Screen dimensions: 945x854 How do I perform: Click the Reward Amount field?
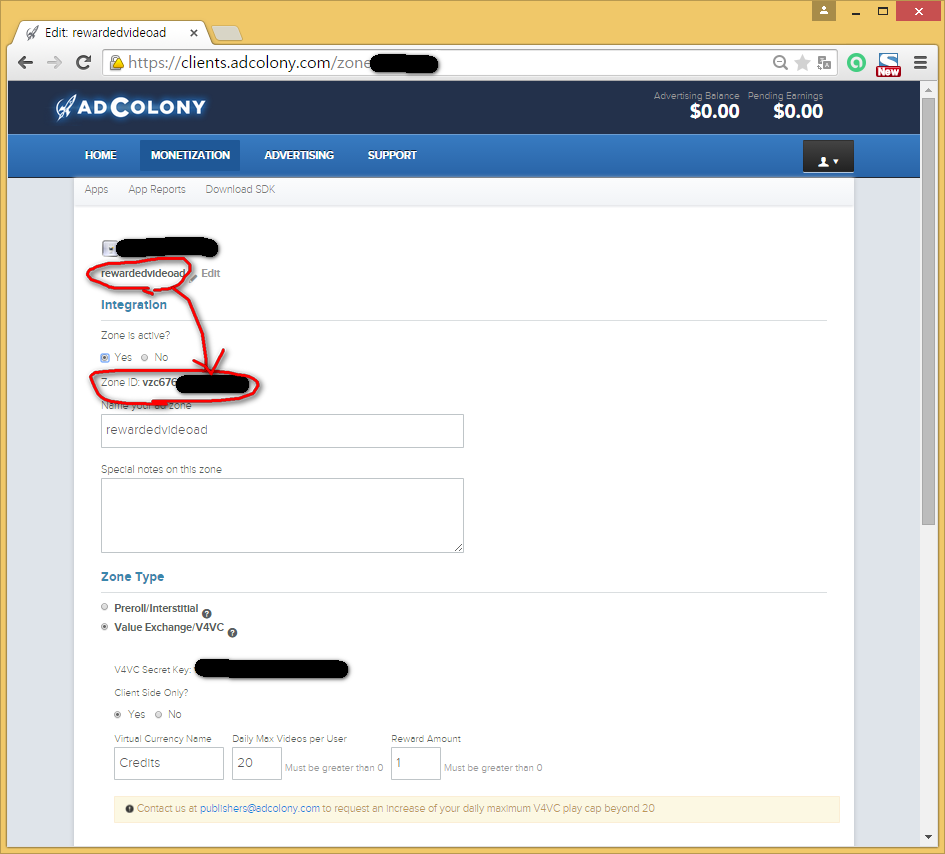(x=416, y=763)
